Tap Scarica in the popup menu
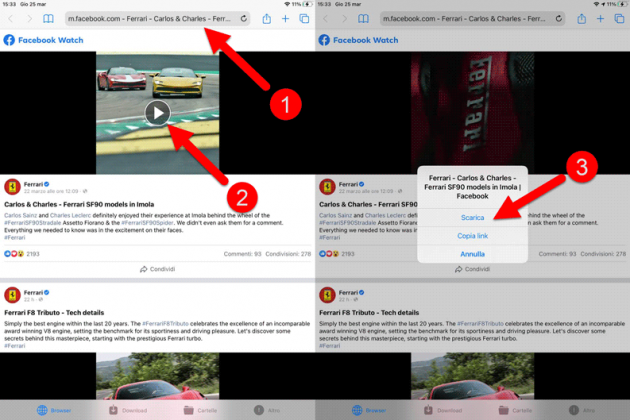This screenshot has height=420, width=630. [x=473, y=217]
